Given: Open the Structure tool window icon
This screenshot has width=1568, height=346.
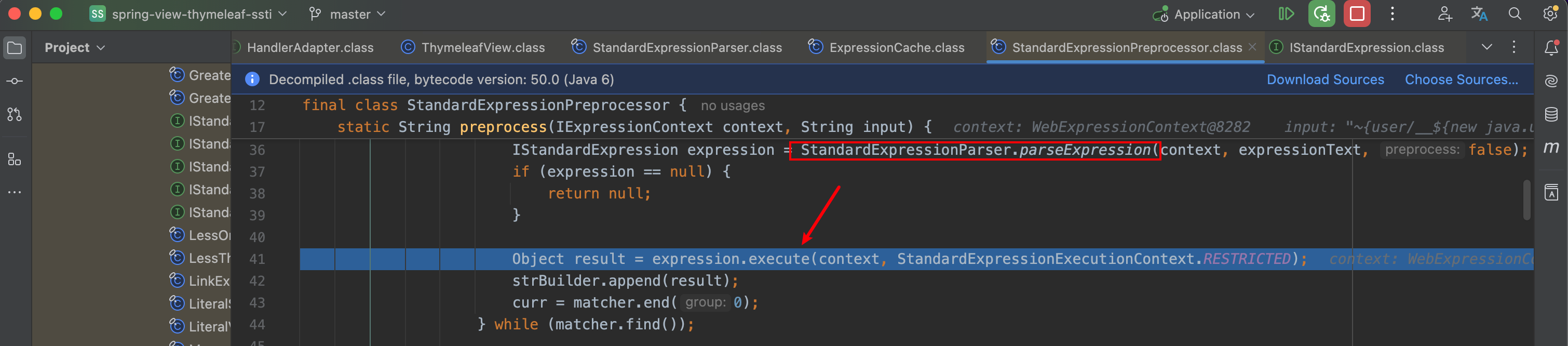Looking at the screenshot, I should 15,159.
